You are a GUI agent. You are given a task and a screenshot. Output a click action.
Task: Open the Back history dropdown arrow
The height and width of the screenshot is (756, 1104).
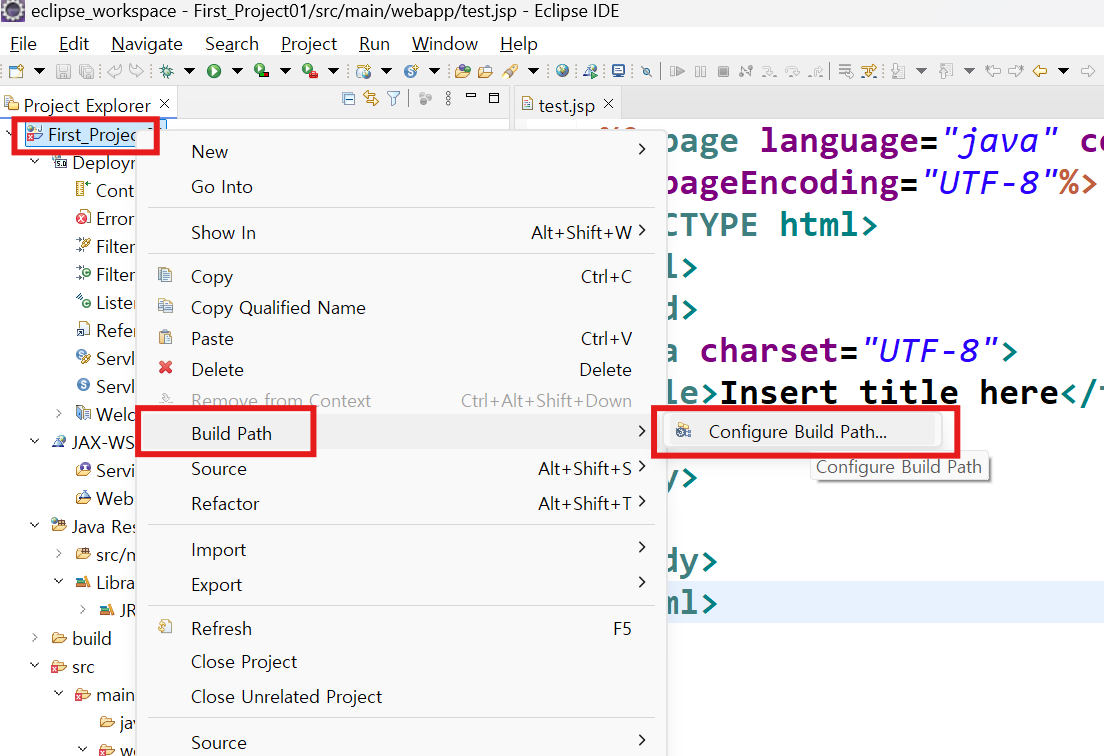pos(1063,71)
